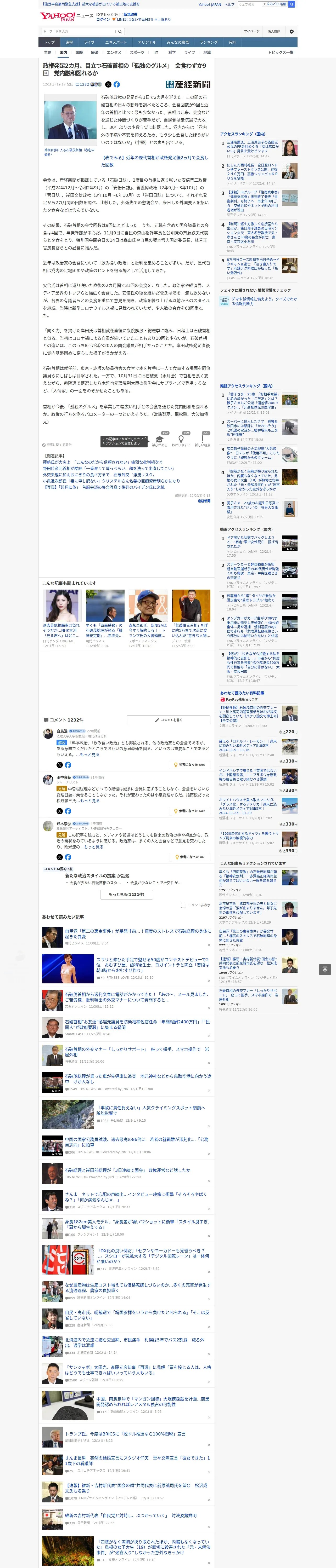336x1568 pixels.
Task: Open the emergency support banner about 能登半島豪雨
Action: 90,4
